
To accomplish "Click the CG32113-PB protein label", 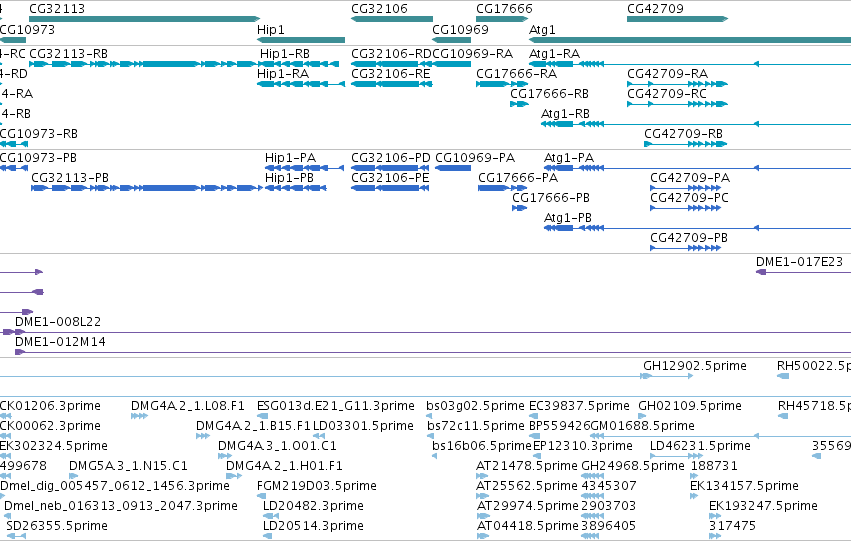I will 70,178.
